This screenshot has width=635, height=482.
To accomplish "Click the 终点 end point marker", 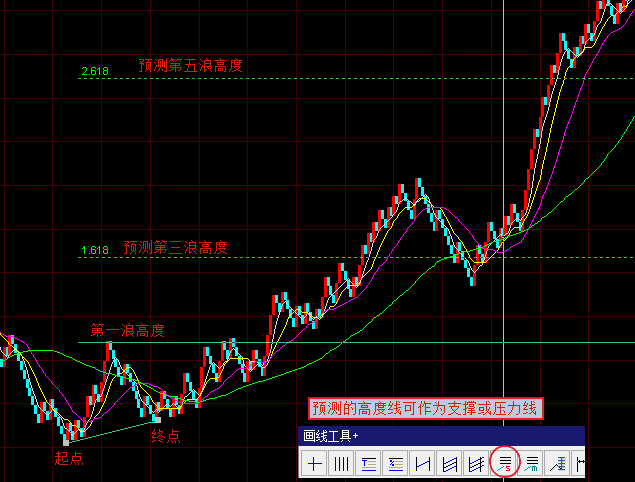I will (x=165, y=436).
